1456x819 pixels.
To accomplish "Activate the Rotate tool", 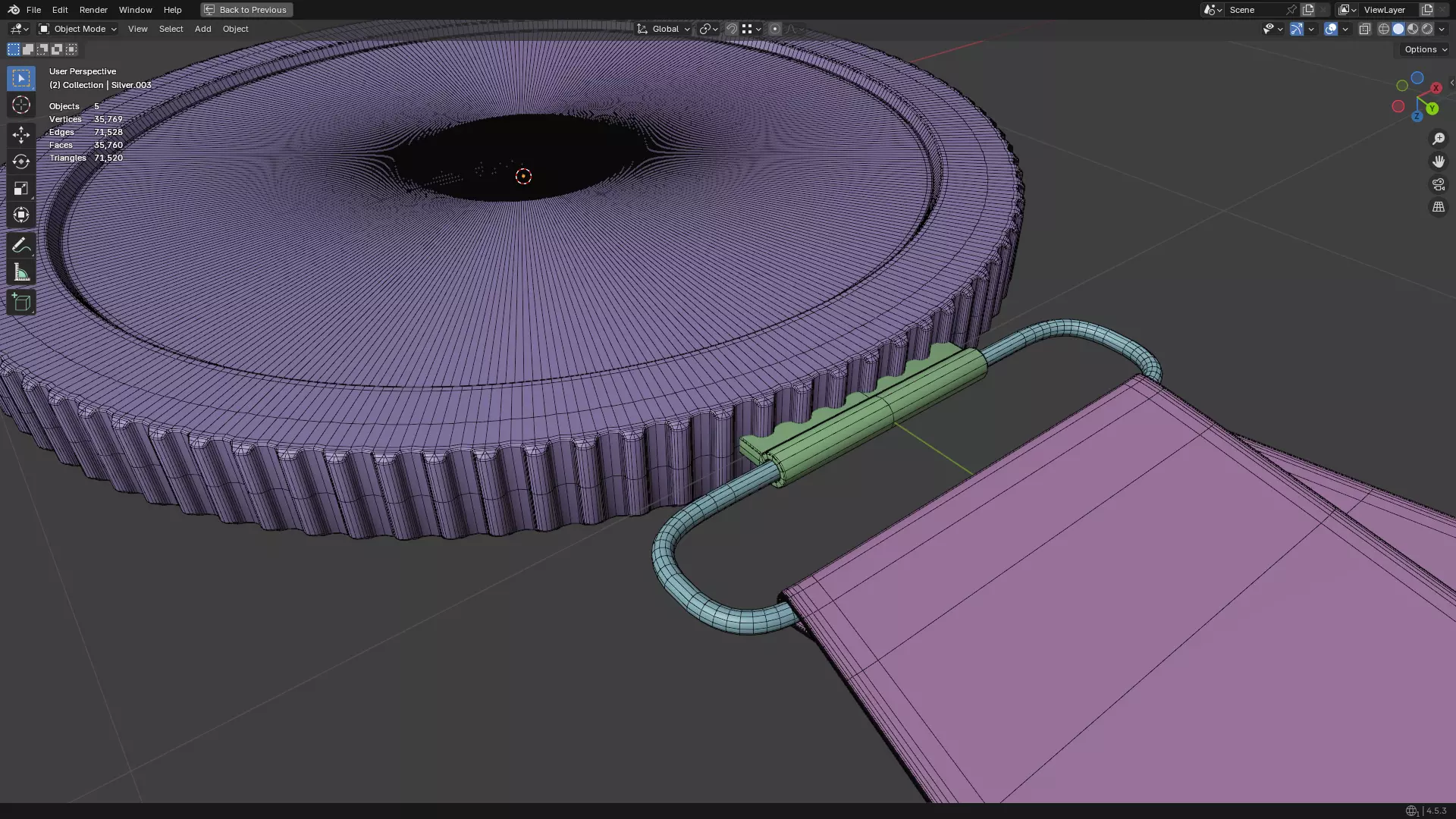I will [x=21, y=162].
